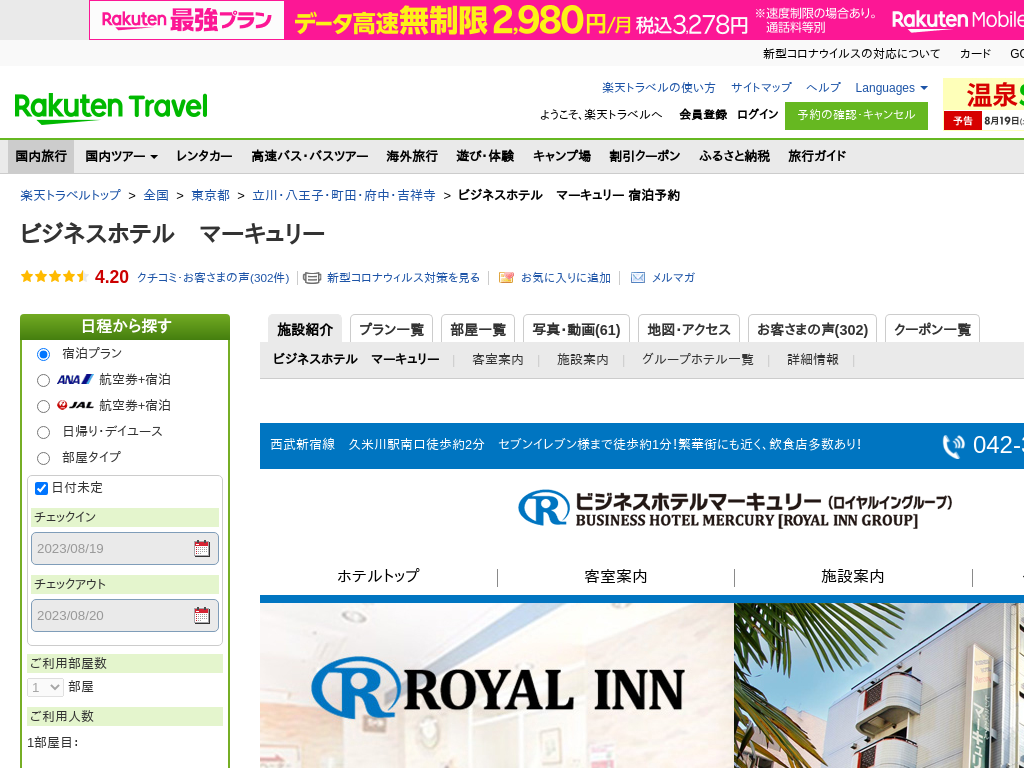Click the 予約の確認・キャンセル button
Screen dimensions: 1024x768
click(856, 116)
